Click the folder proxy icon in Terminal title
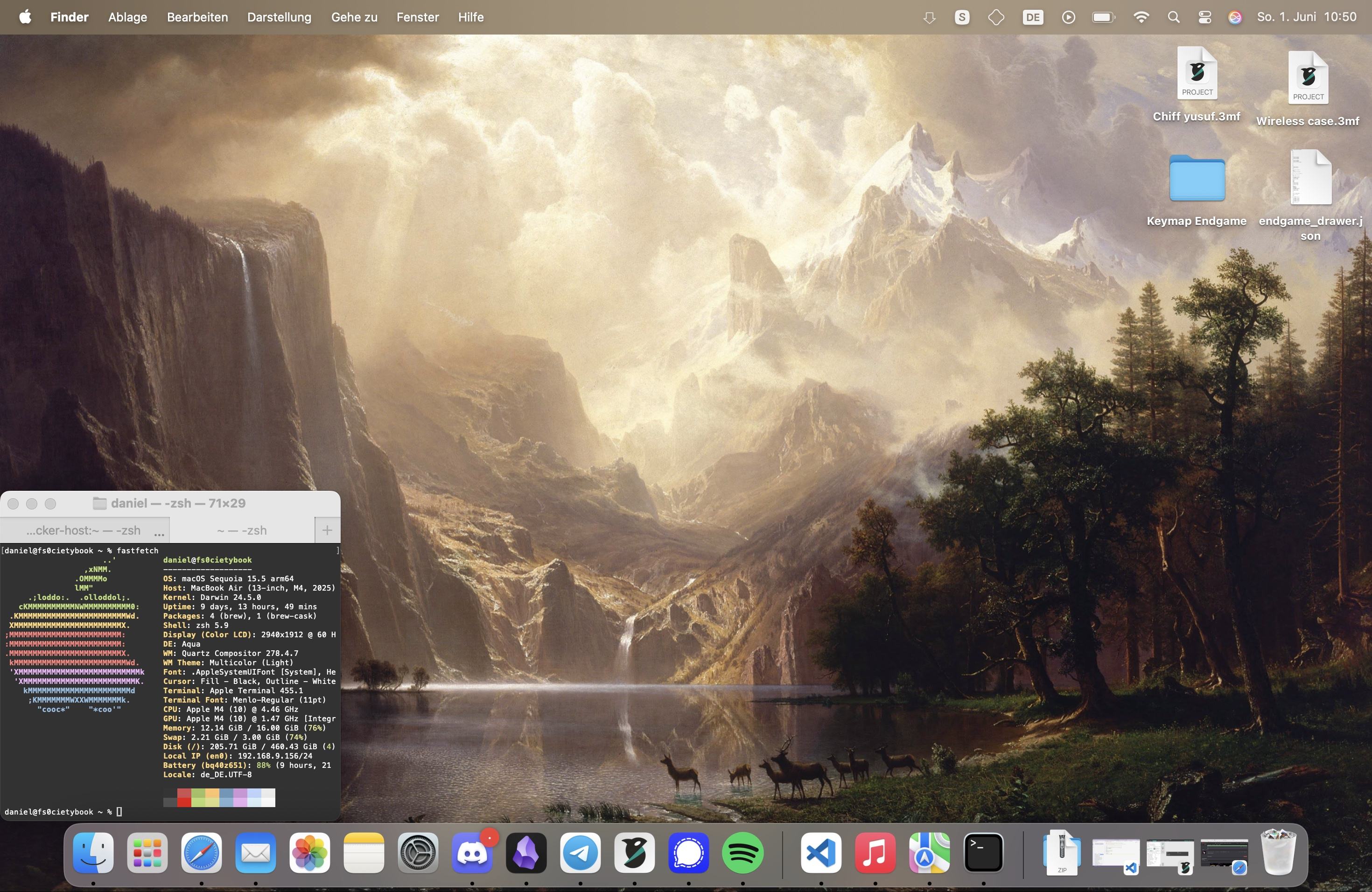The image size is (1372, 892). click(100, 503)
